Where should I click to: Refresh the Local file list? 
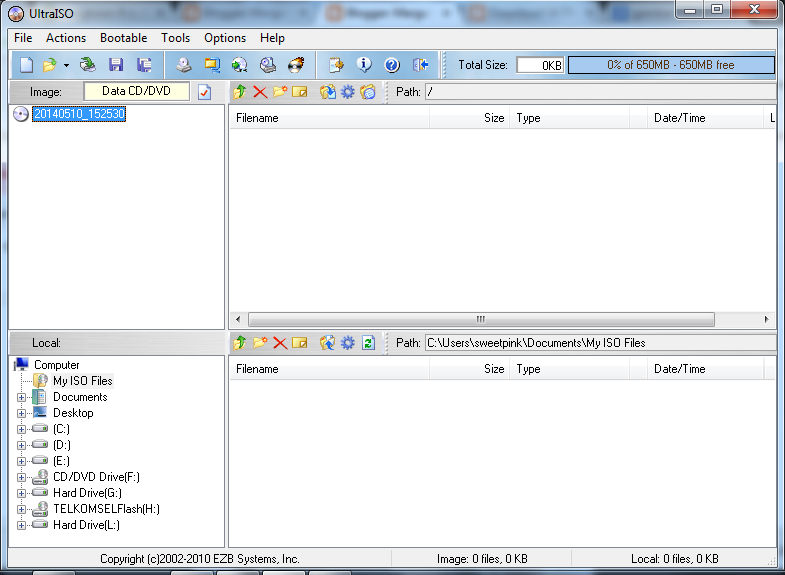pyautogui.click(x=368, y=343)
